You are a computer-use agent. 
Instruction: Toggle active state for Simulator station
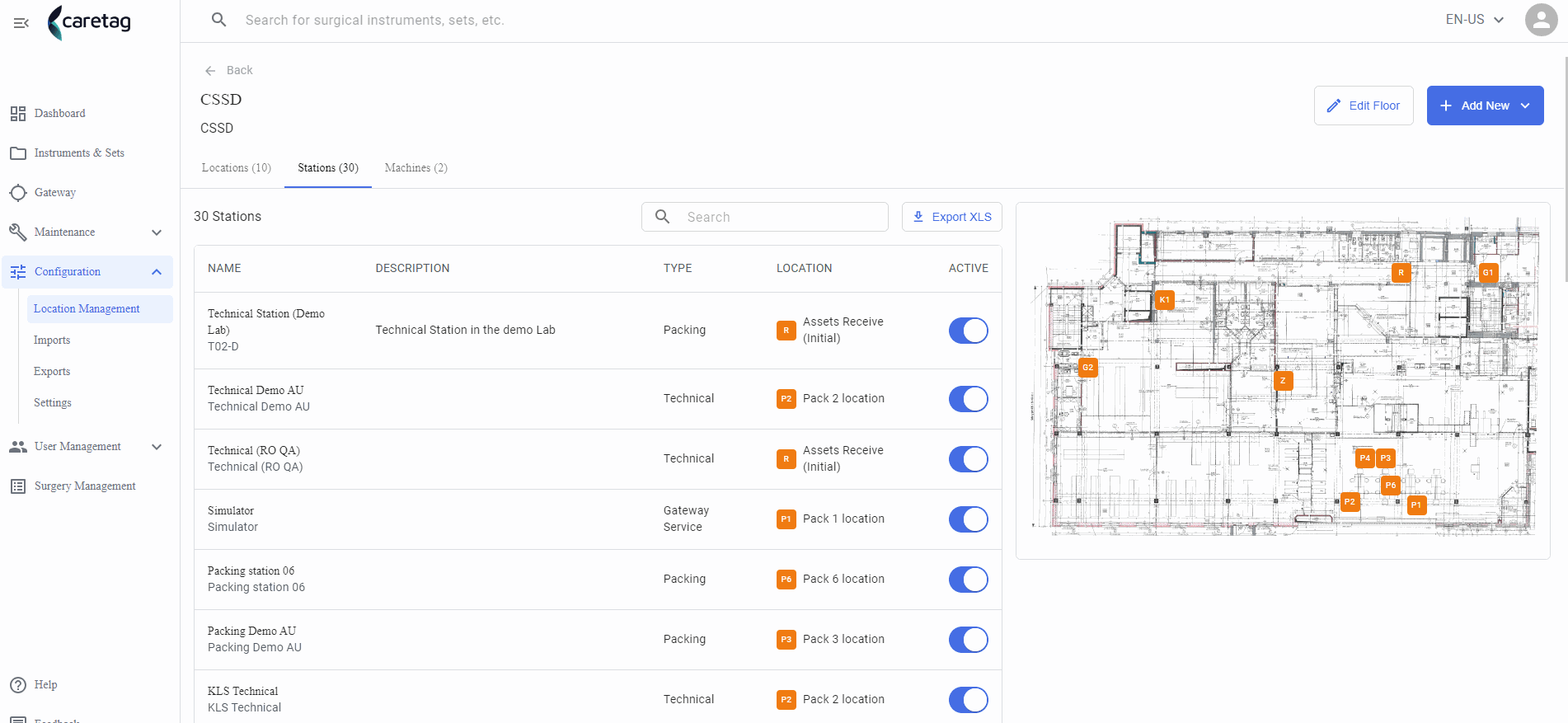pyautogui.click(x=968, y=519)
